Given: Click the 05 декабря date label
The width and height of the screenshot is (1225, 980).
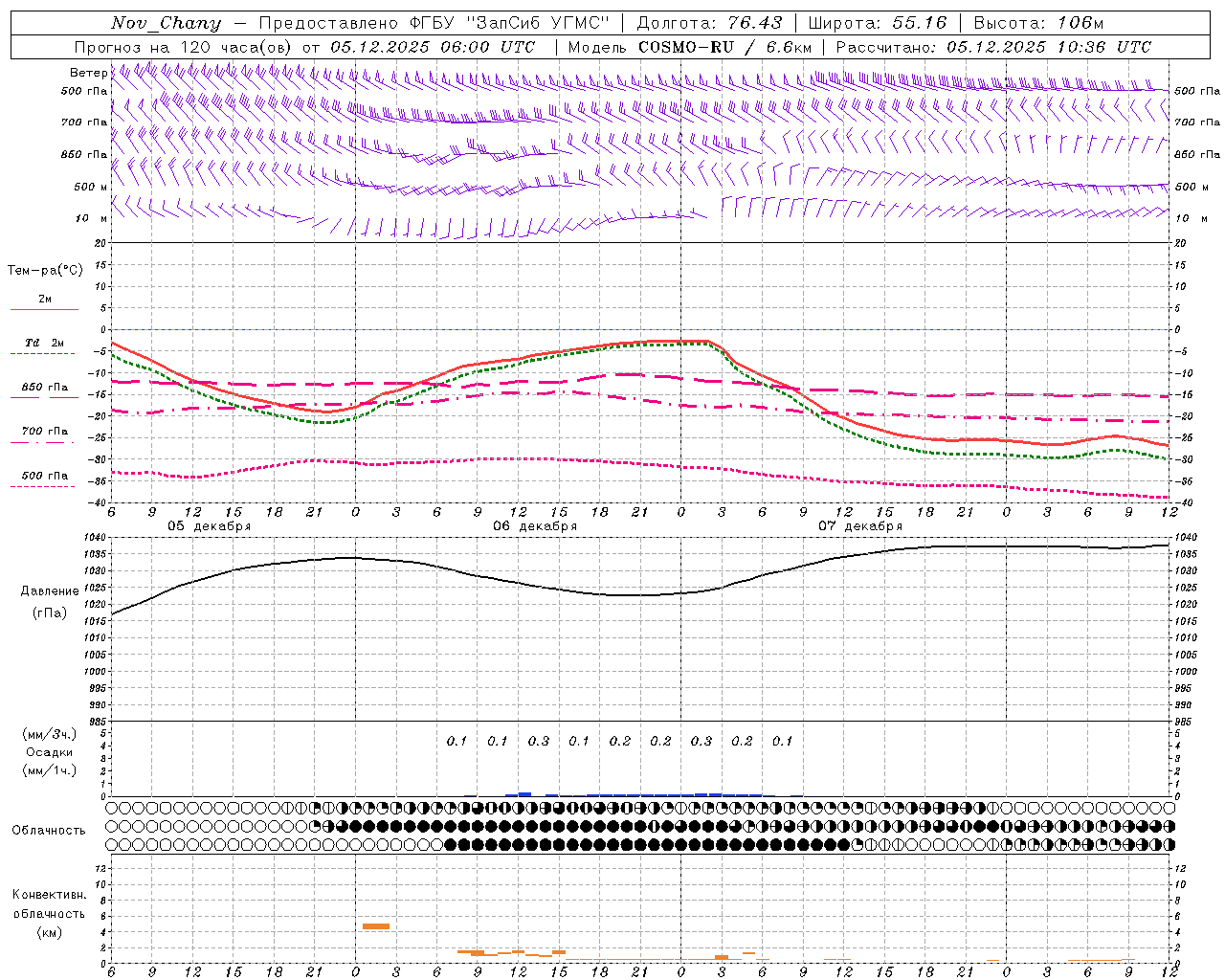Looking at the screenshot, I should [x=210, y=526].
